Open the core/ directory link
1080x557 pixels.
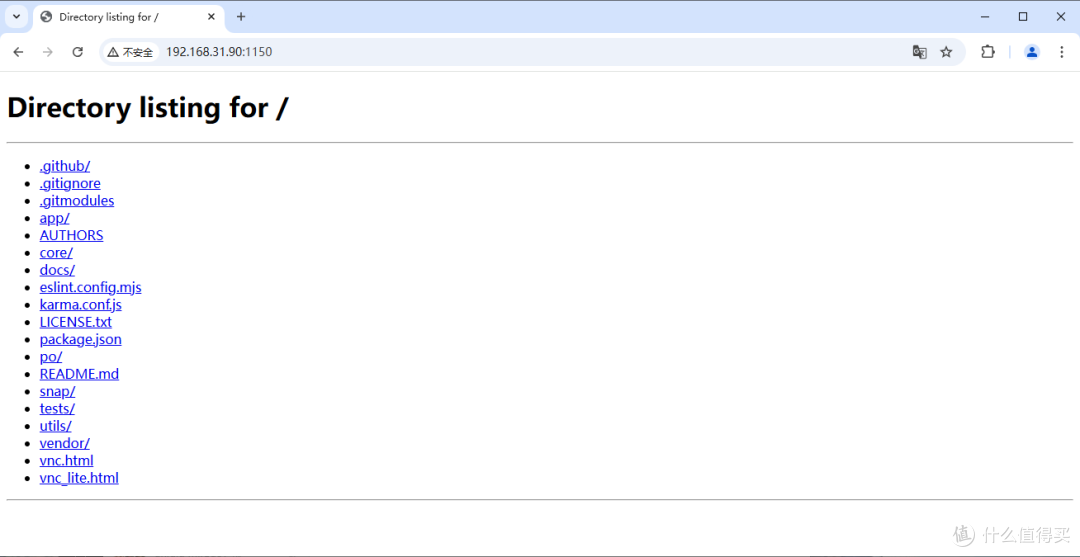[x=56, y=253]
